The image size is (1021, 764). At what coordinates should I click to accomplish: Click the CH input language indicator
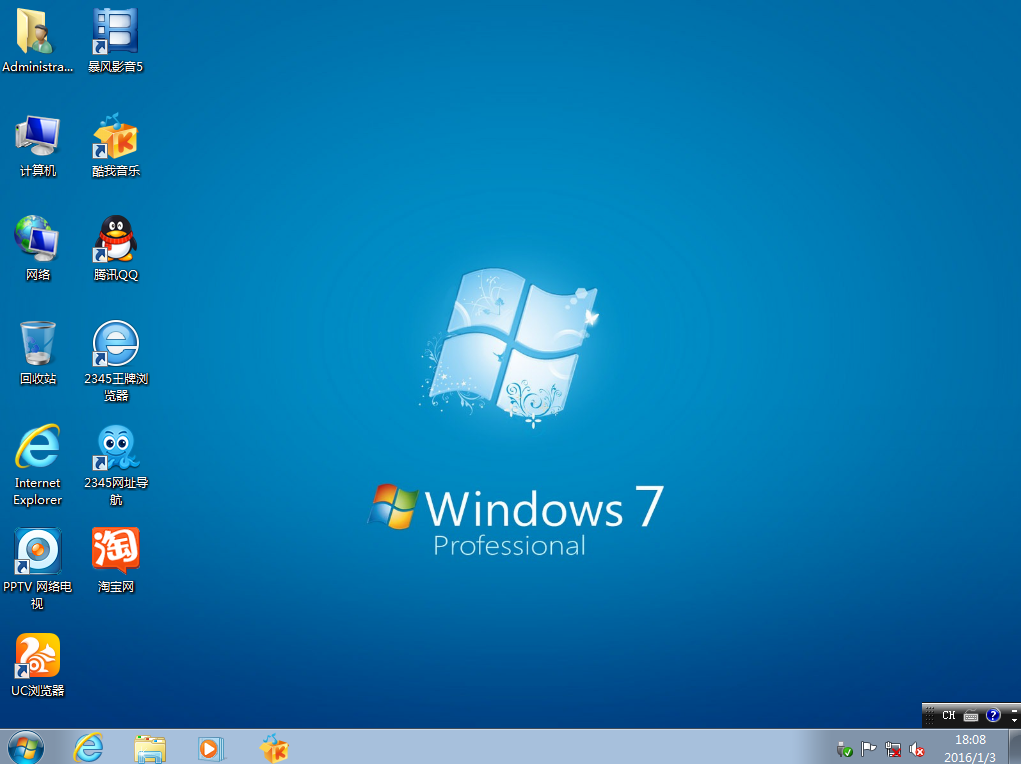(x=949, y=715)
